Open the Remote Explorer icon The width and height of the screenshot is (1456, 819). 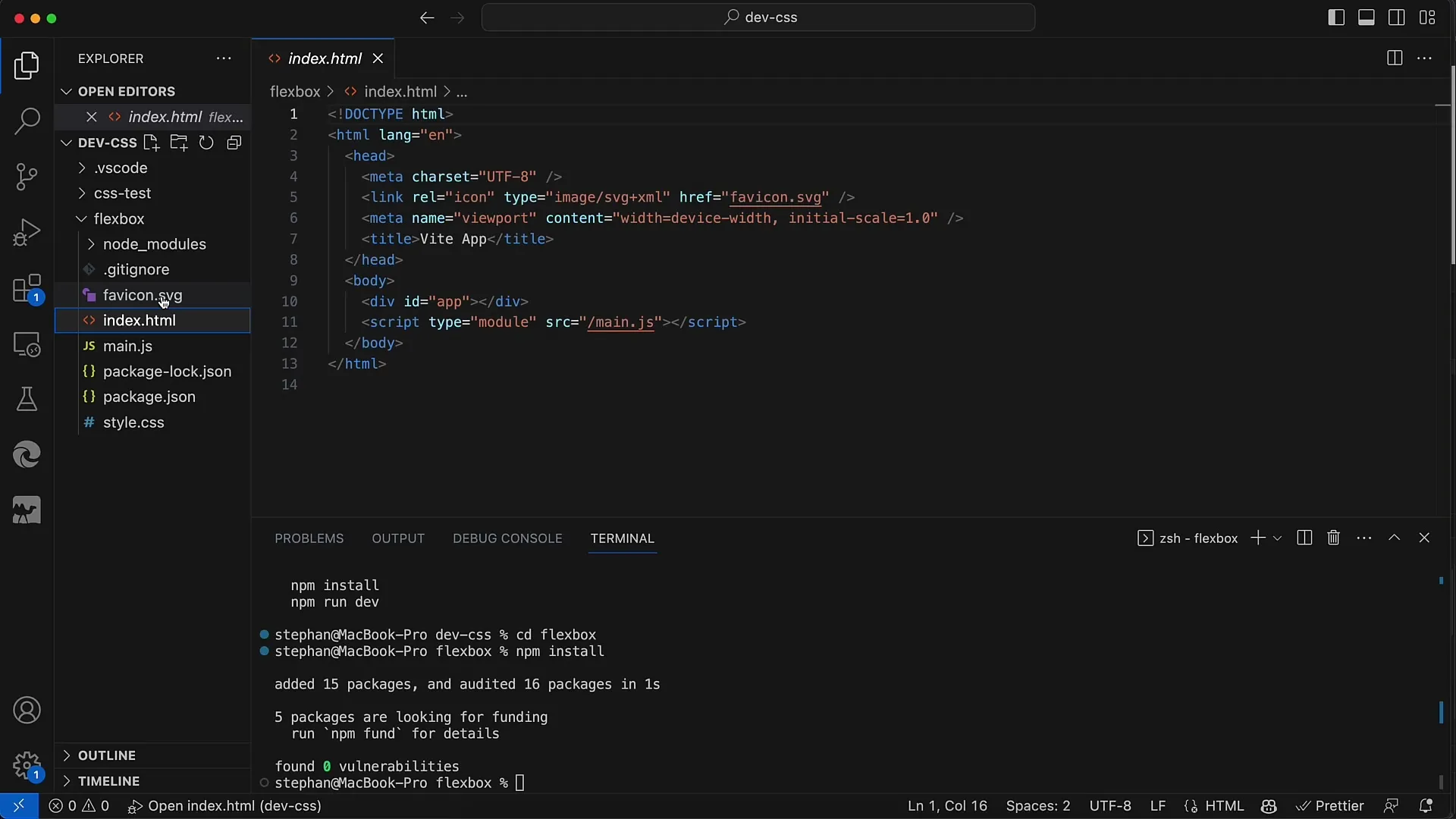point(27,345)
